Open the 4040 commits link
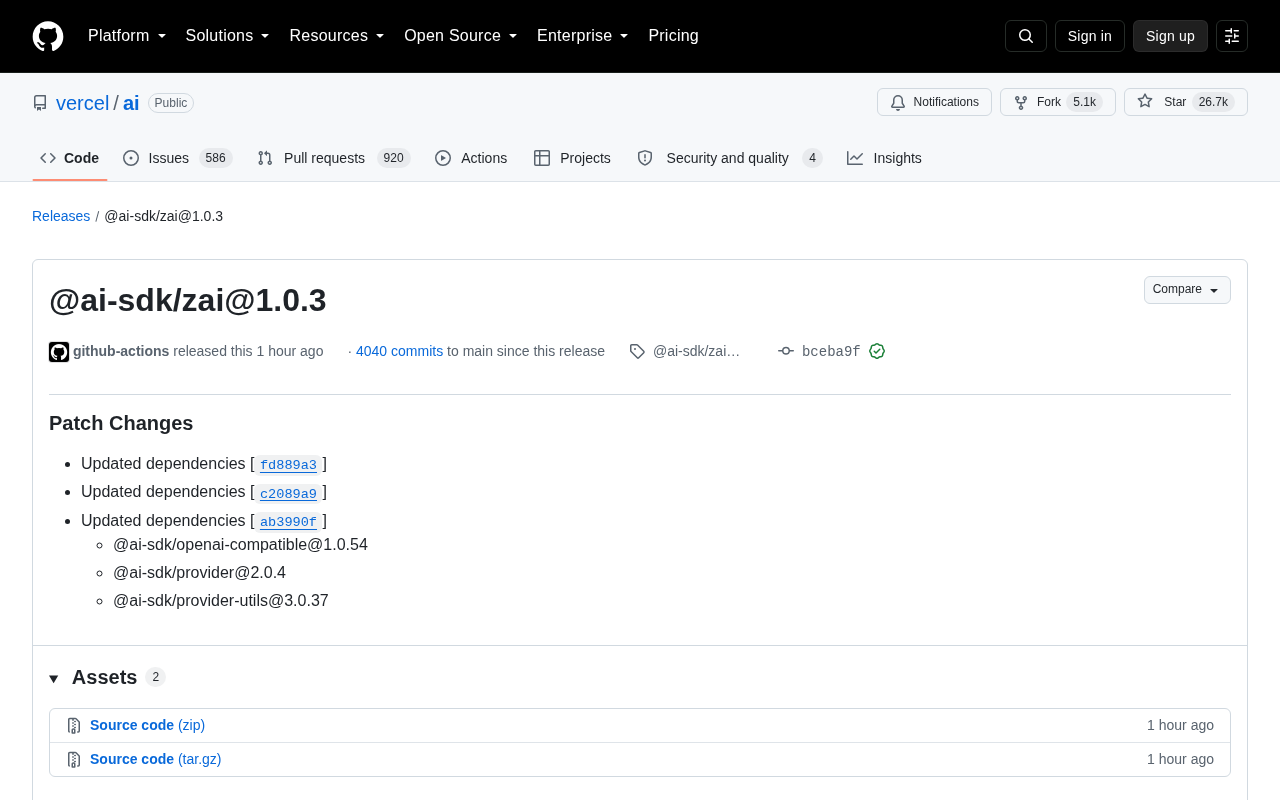The width and height of the screenshot is (1280, 800). pyautogui.click(x=399, y=351)
